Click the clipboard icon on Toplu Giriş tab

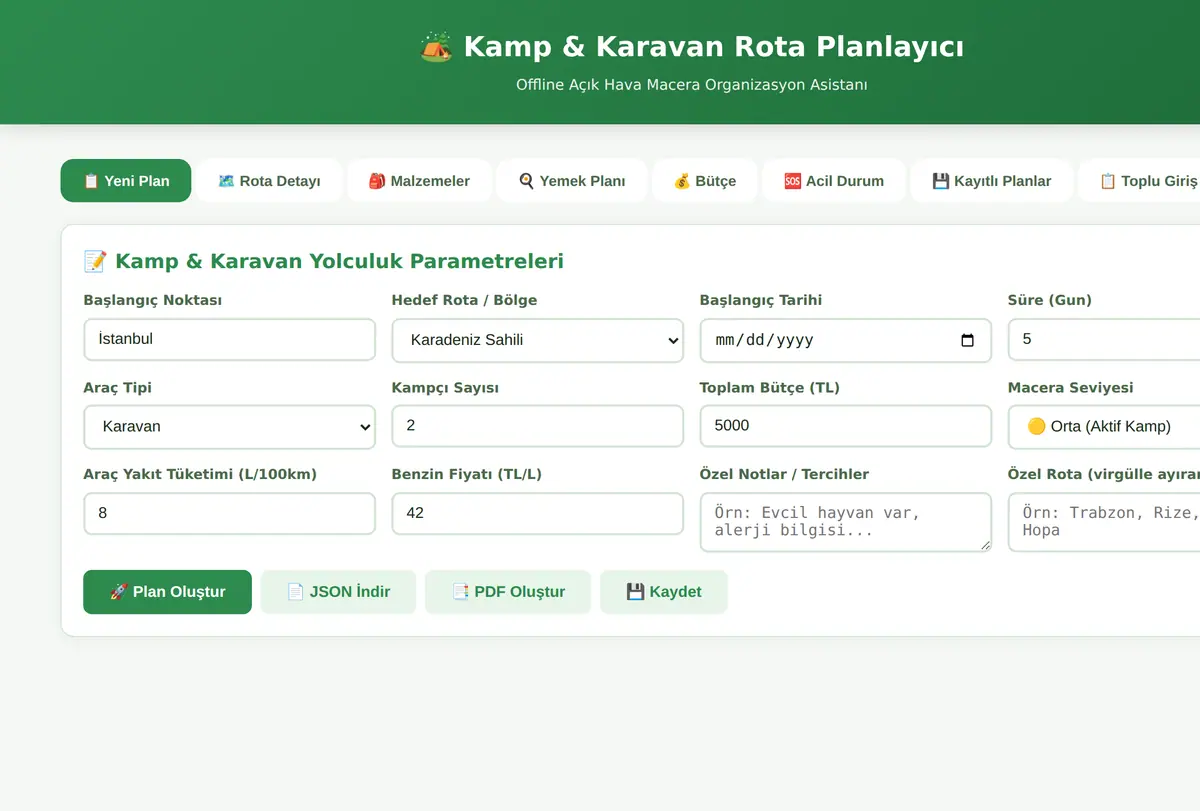[x=1107, y=181]
